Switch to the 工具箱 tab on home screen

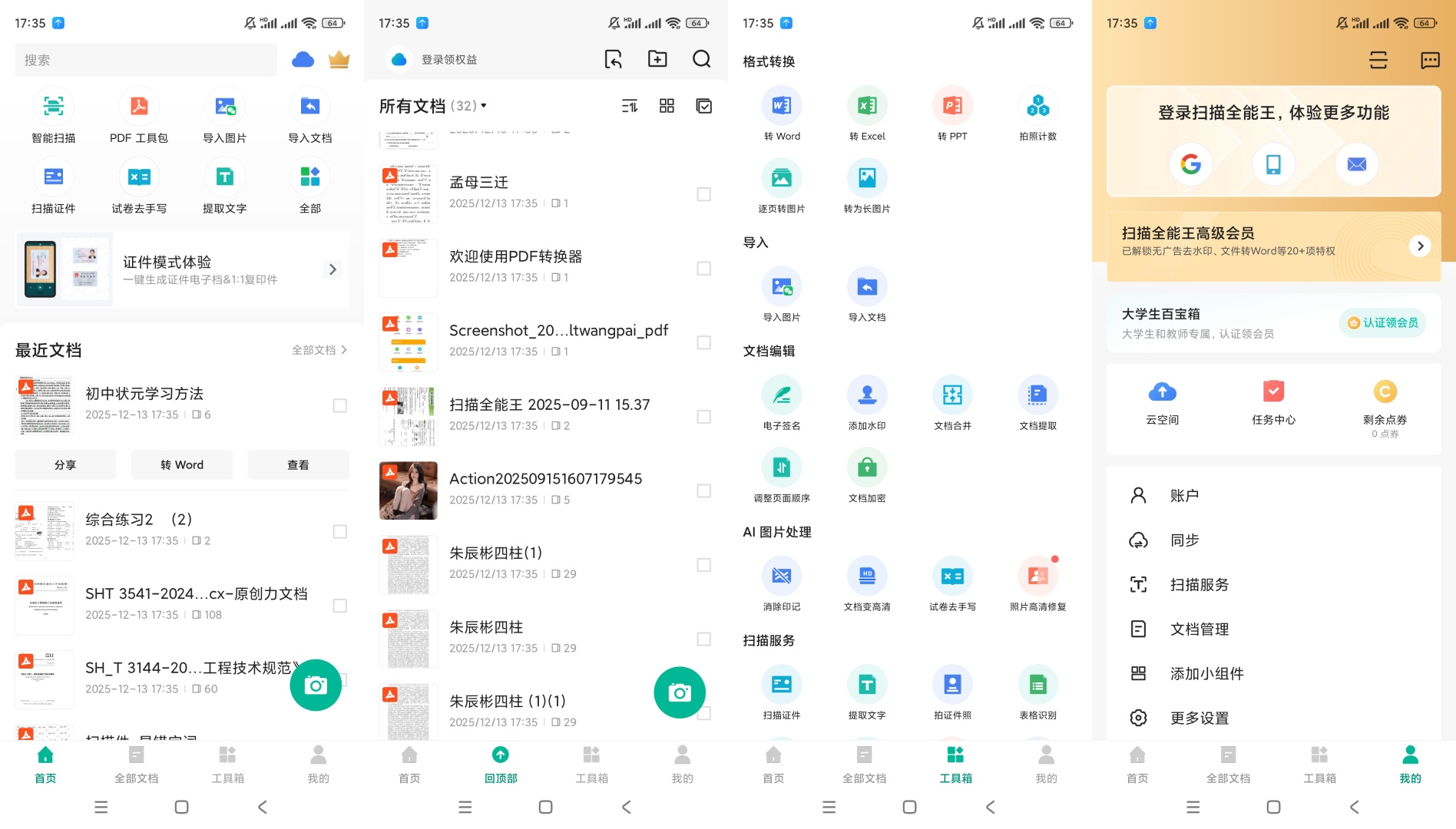point(227,764)
